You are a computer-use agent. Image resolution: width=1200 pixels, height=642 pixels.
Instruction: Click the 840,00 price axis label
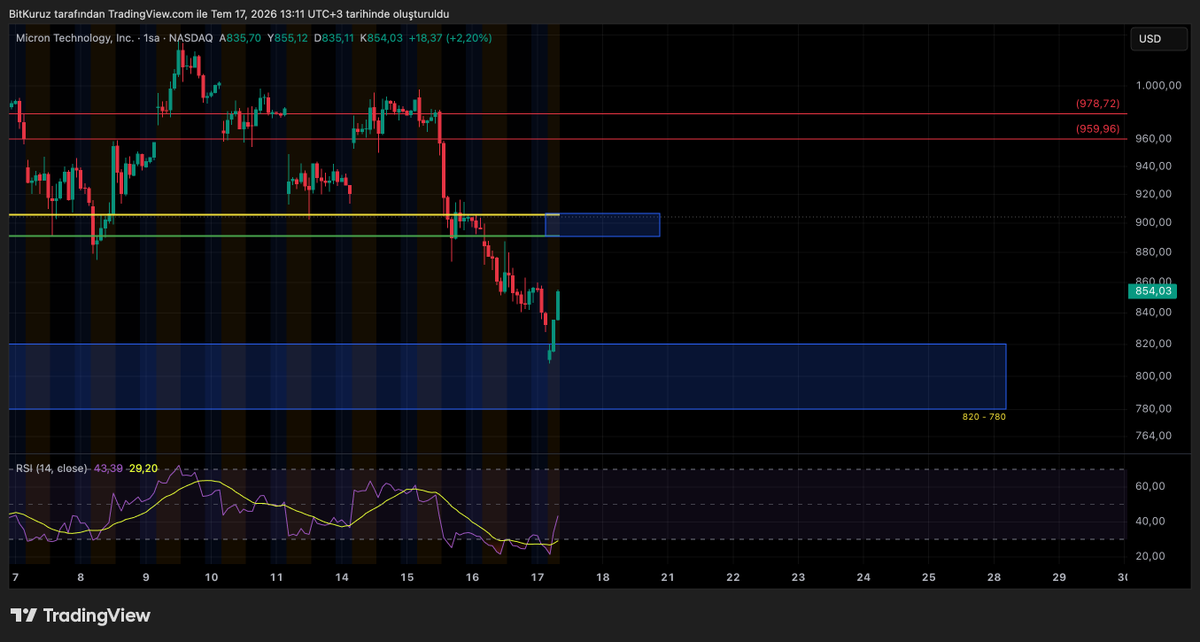point(1152,312)
